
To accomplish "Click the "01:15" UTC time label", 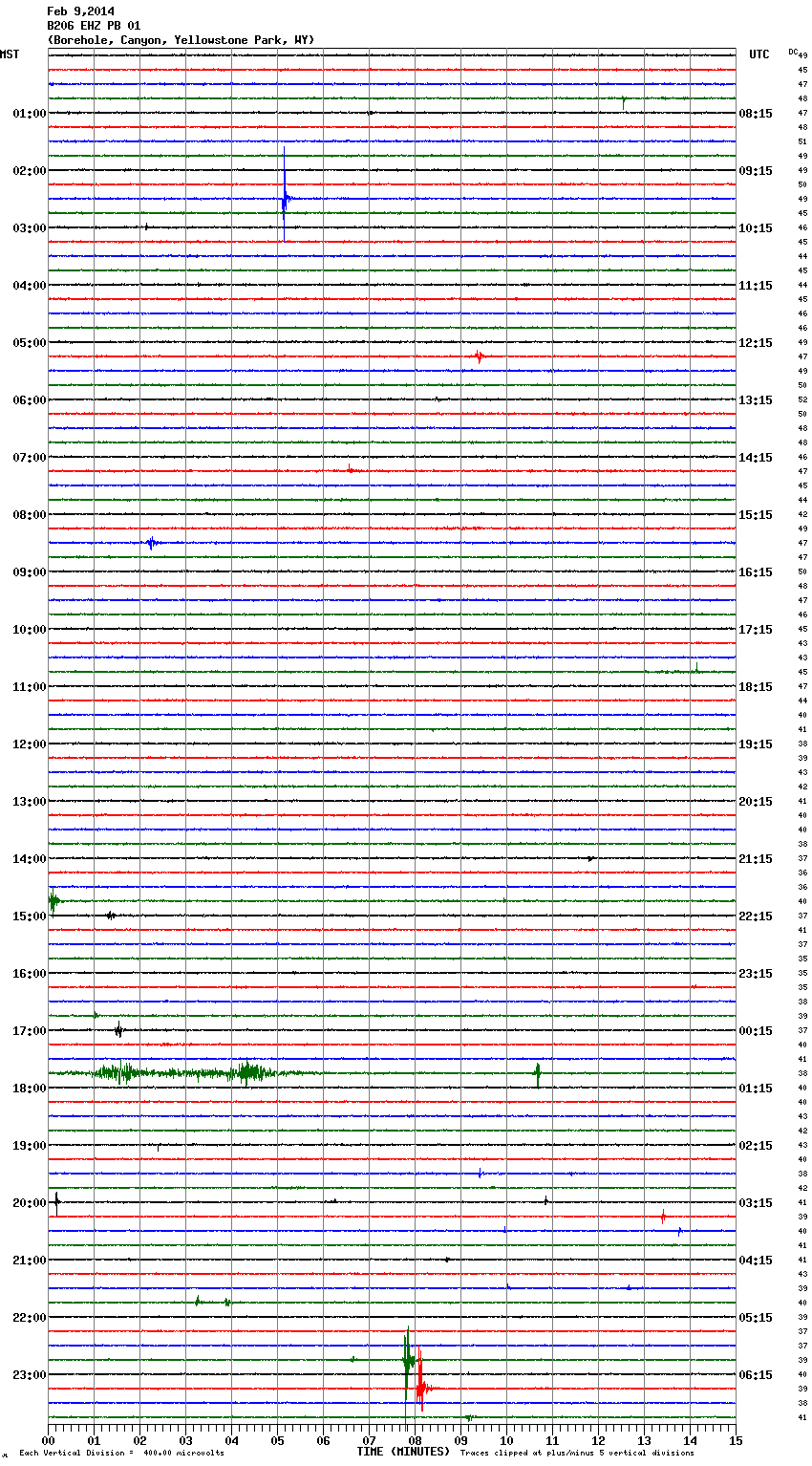I will point(756,1089).
